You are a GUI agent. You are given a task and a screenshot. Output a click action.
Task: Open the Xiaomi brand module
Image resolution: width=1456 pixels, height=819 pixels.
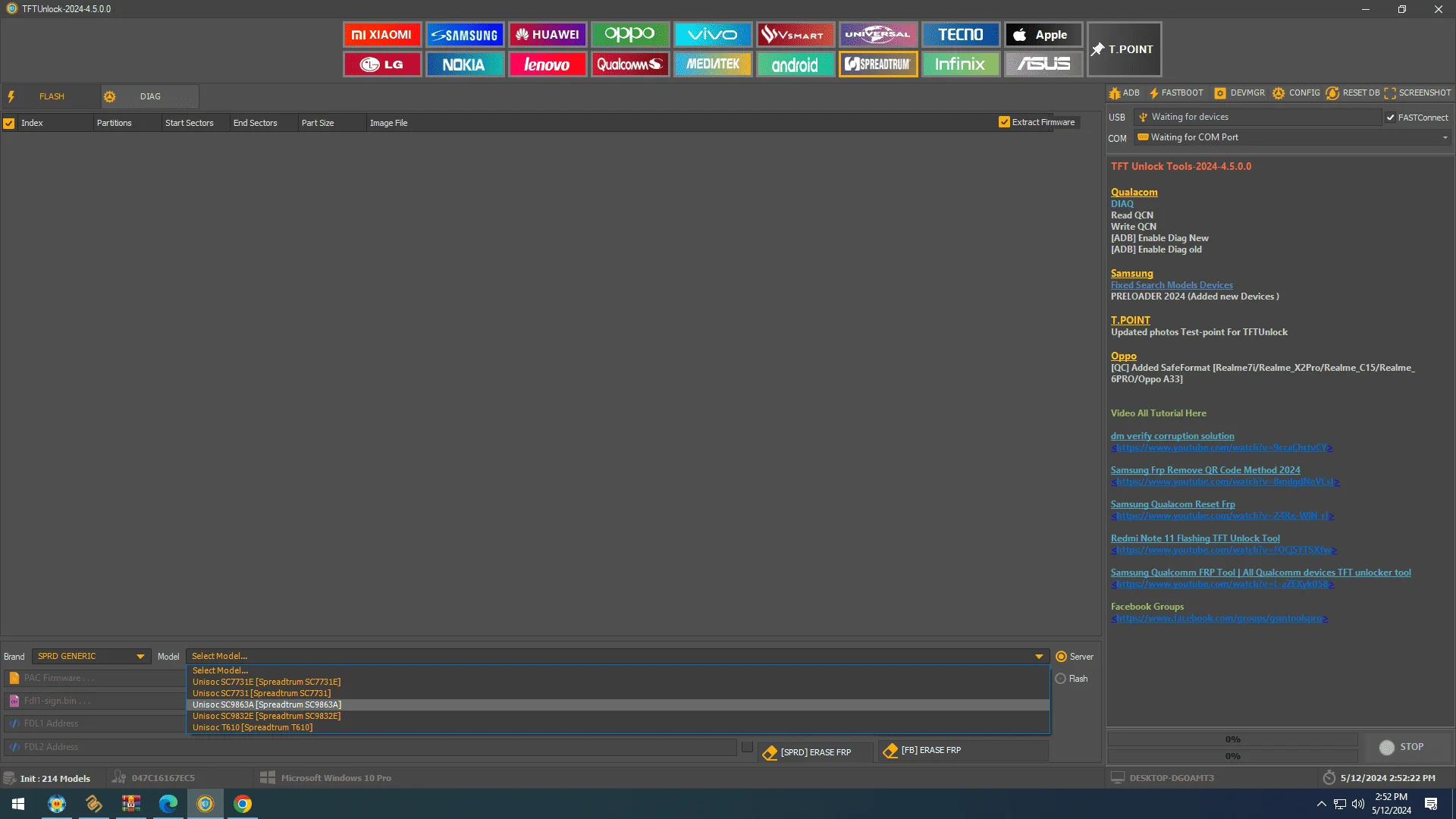click(x=382, y=35)
